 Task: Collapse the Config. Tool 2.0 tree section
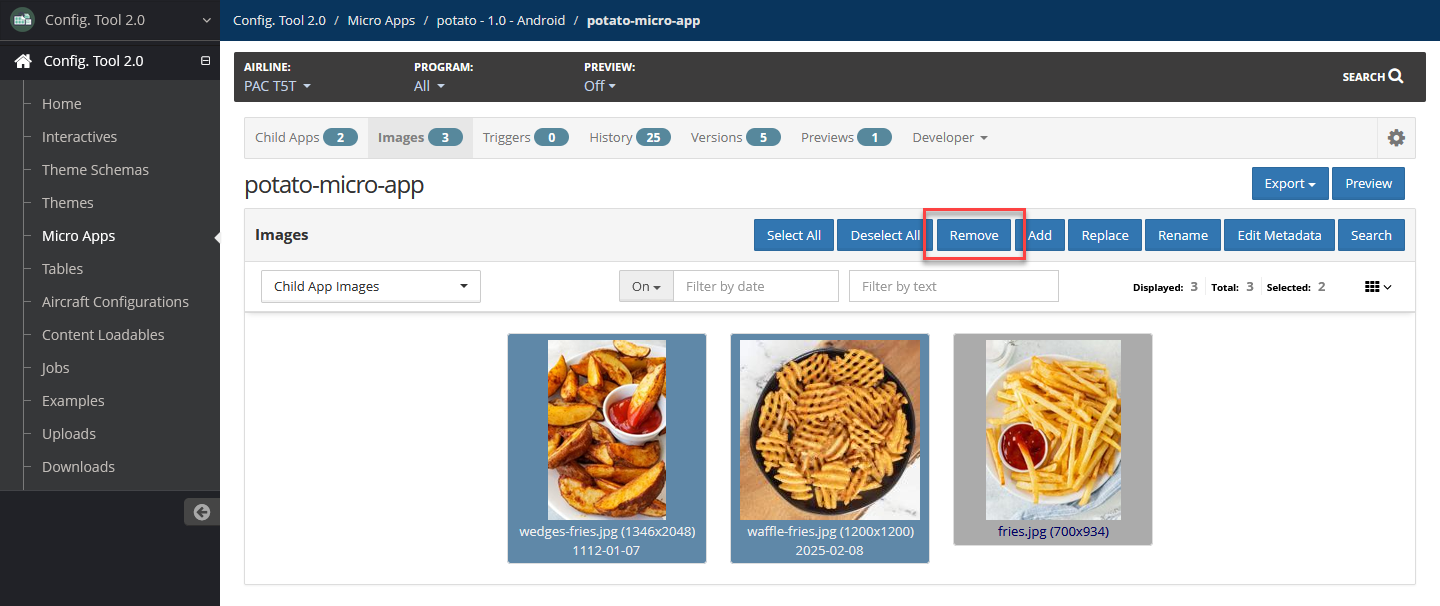(205, 61)
